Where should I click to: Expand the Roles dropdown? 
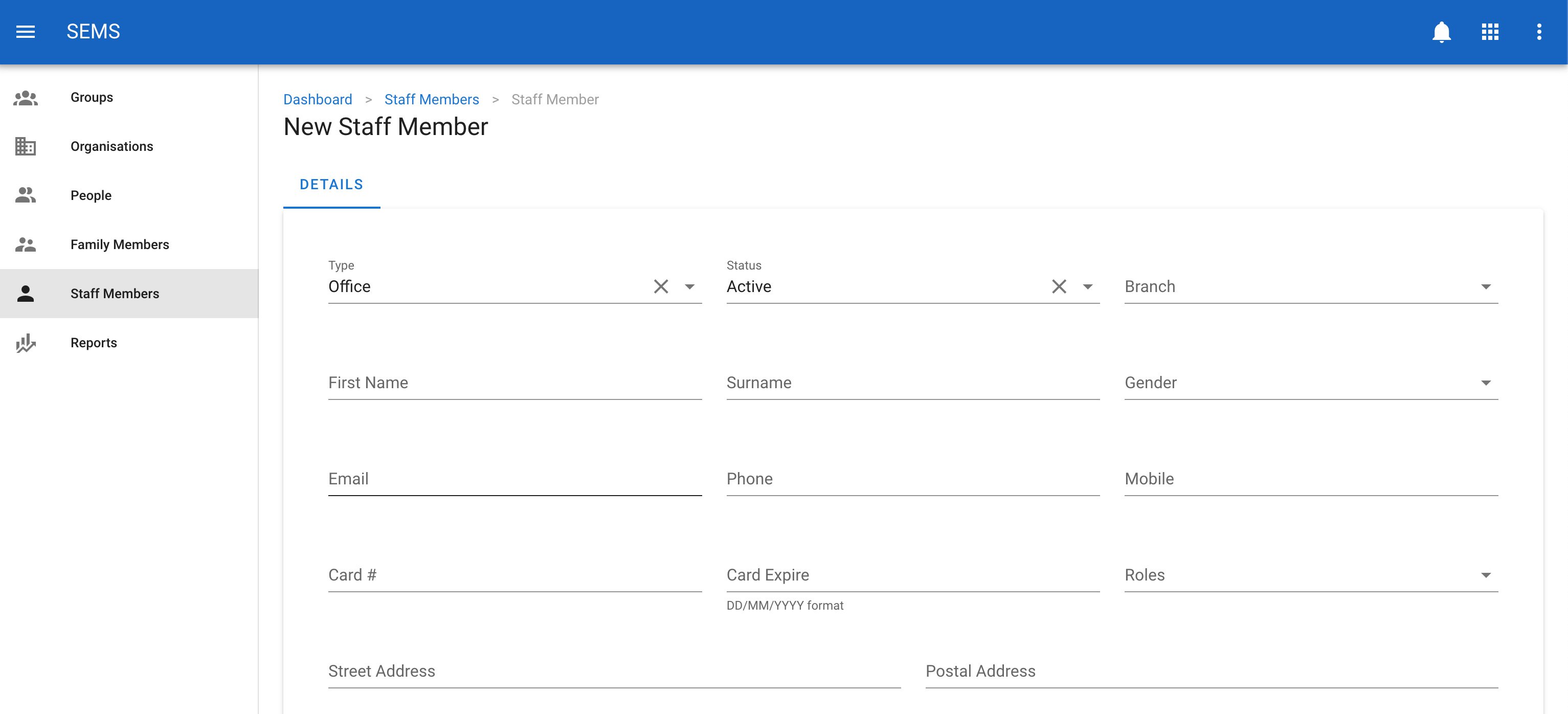click(x=1485, y=575)
